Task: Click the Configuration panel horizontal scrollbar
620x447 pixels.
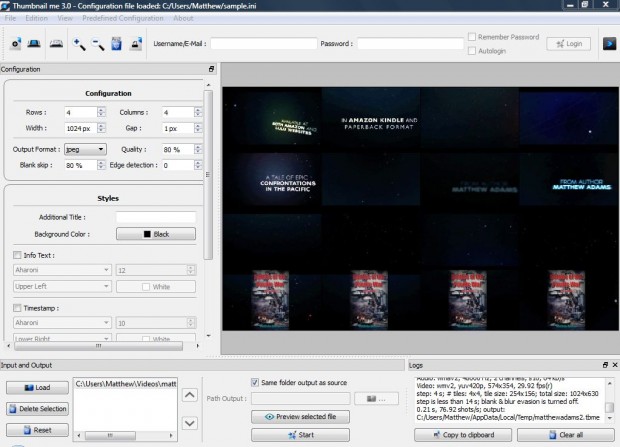Action: (98, 346)
